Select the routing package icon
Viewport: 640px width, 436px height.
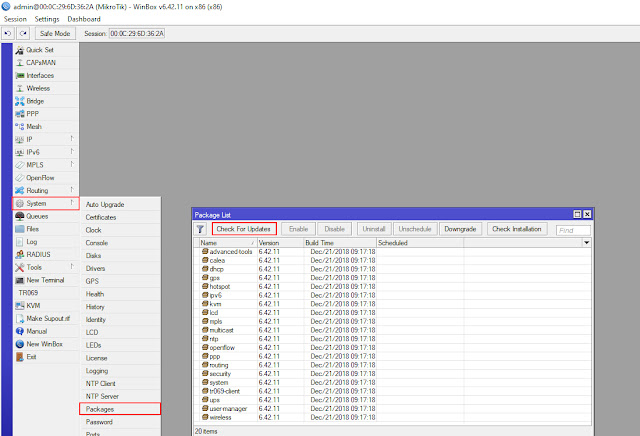[205, 365]
